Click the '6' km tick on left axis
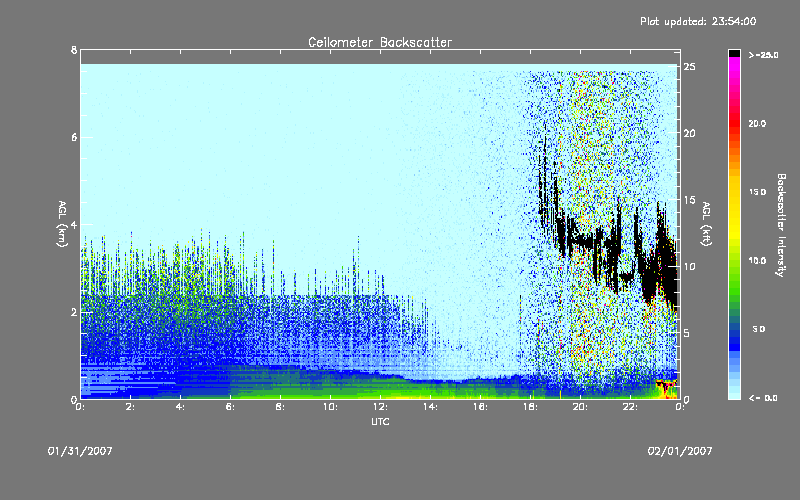Image resolution: width=800 pixels, height=500 pixels. click(x=74, y=137)
